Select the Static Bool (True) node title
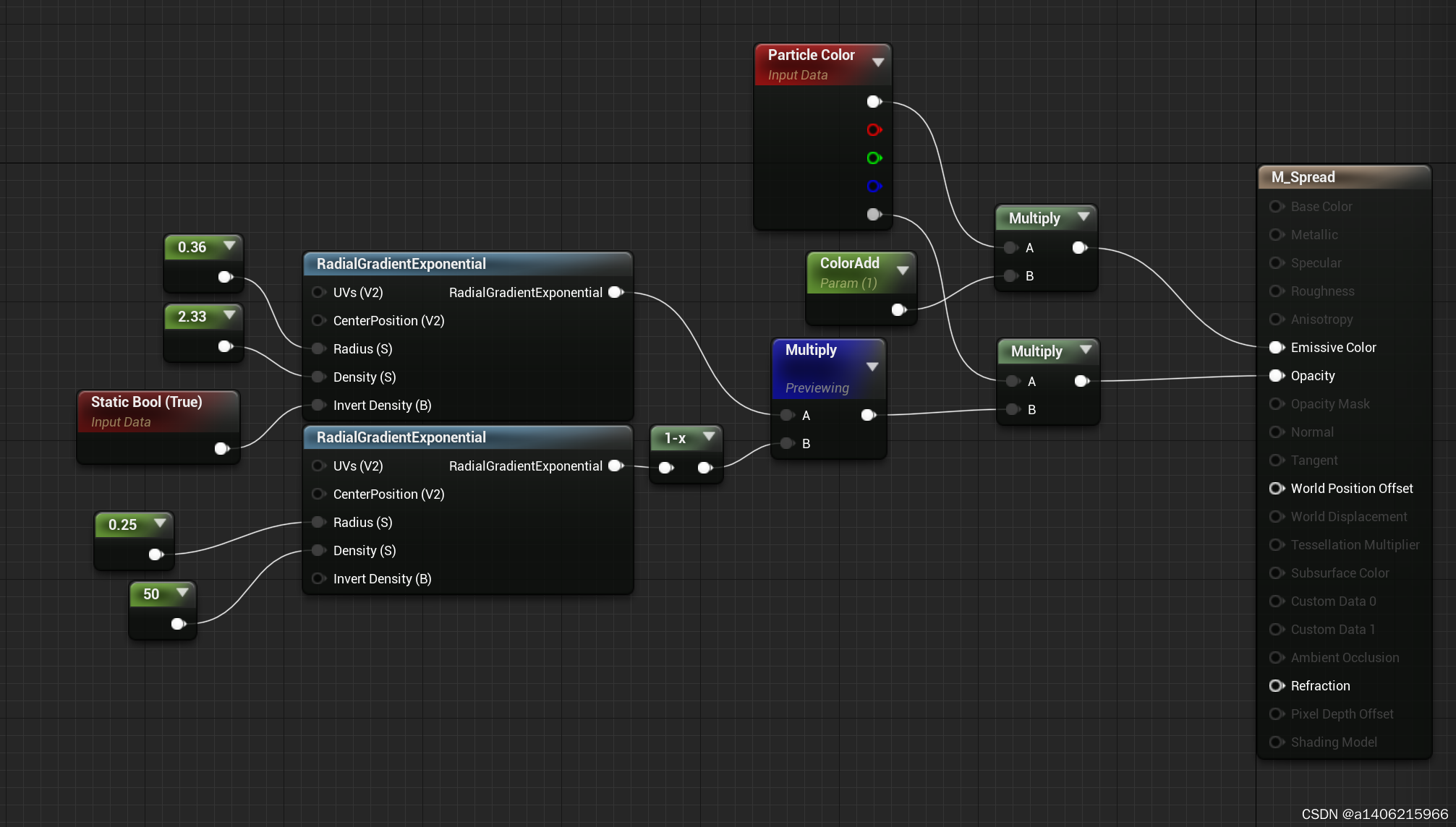 point(145,402)
